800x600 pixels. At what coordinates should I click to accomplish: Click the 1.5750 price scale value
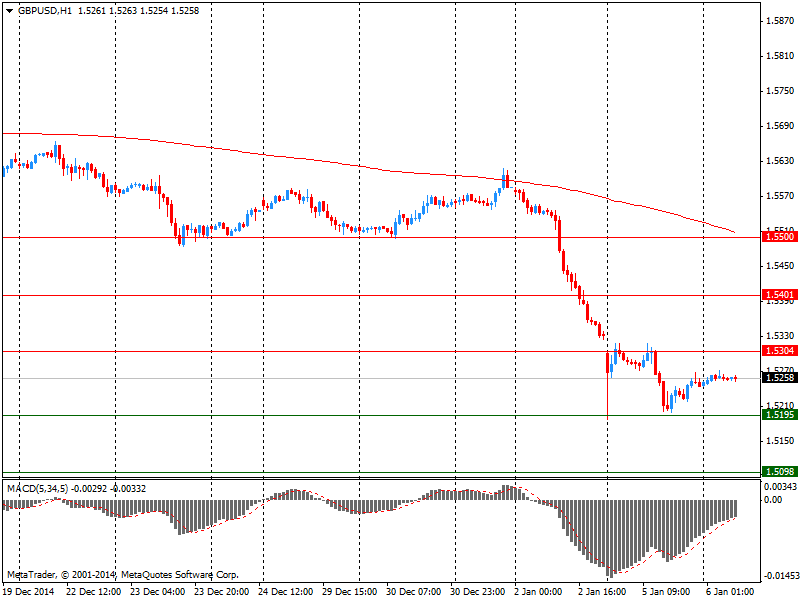point(780,91)
